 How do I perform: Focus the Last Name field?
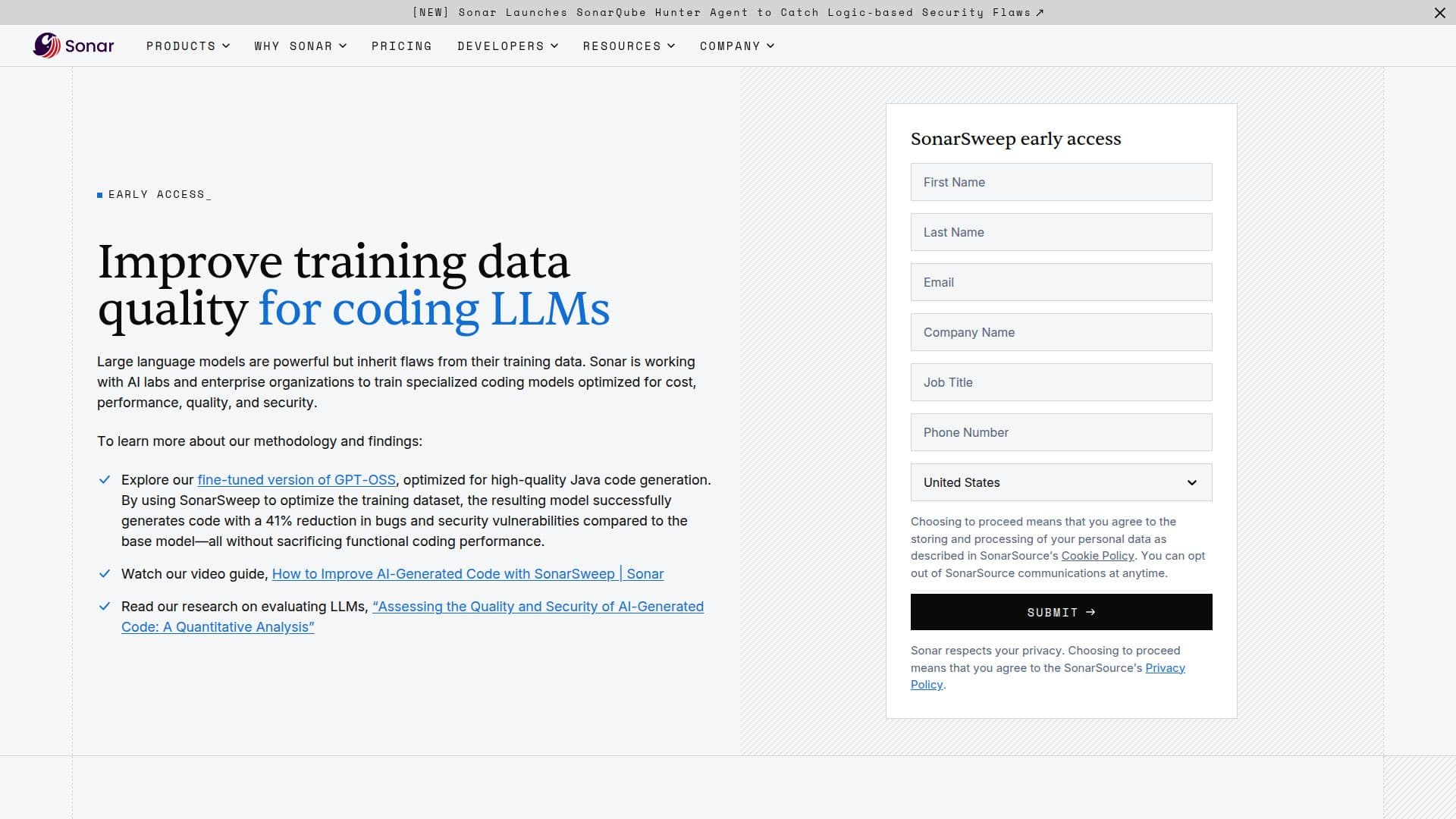click(x=1061, y=232)
